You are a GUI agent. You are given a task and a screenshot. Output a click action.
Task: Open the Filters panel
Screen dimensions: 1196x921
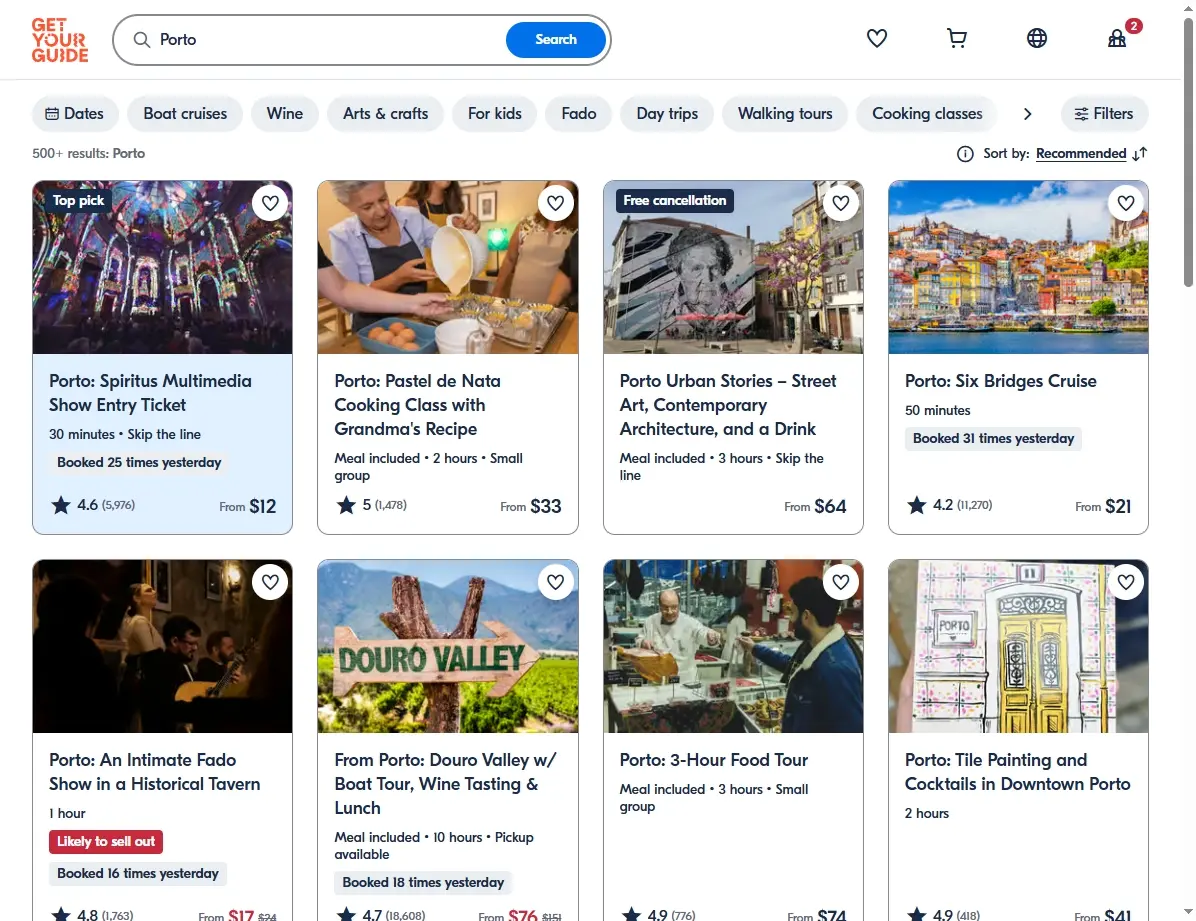pos(1104,114)
